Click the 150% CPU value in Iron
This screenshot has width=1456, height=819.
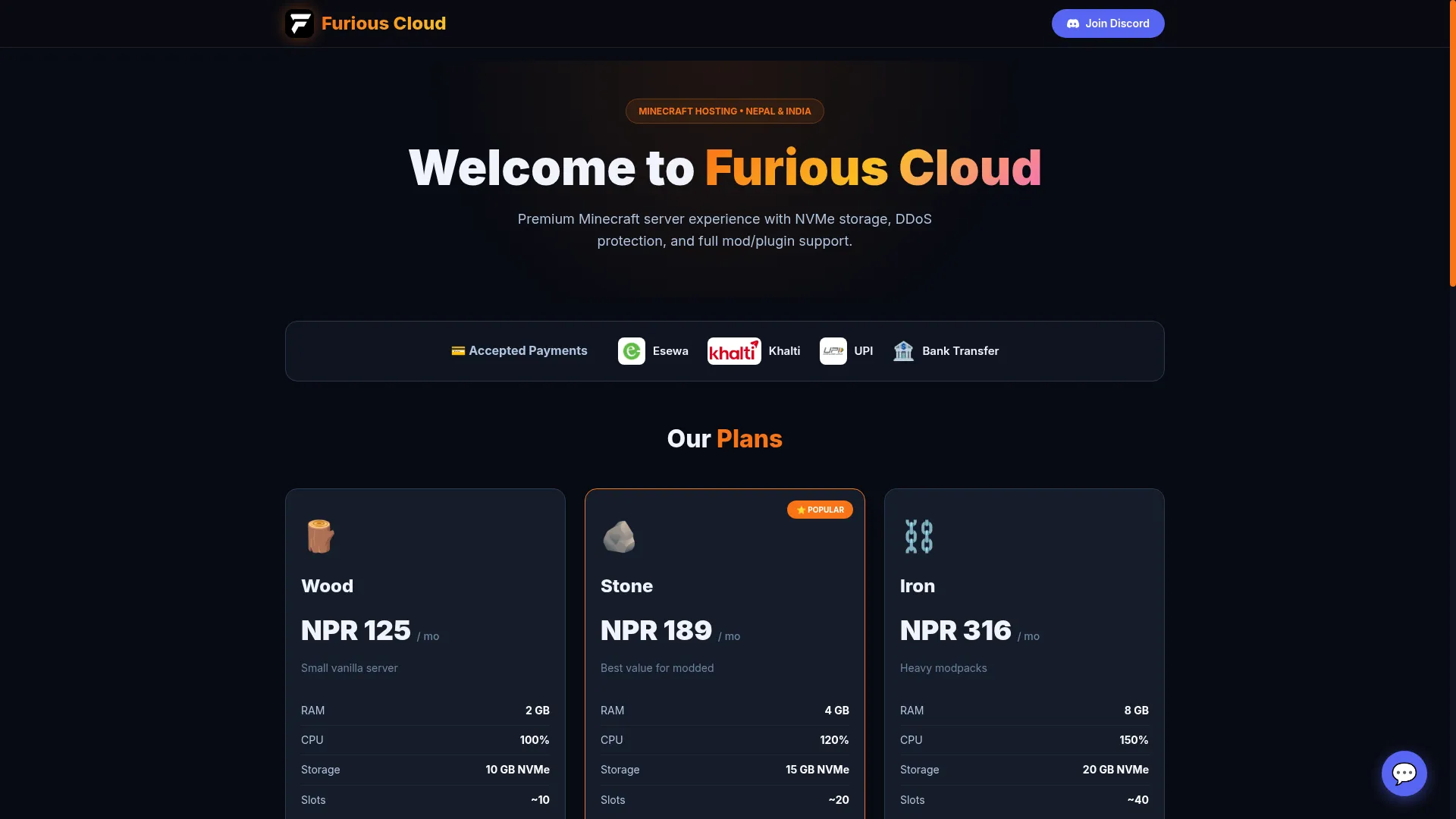(1134, 740)
